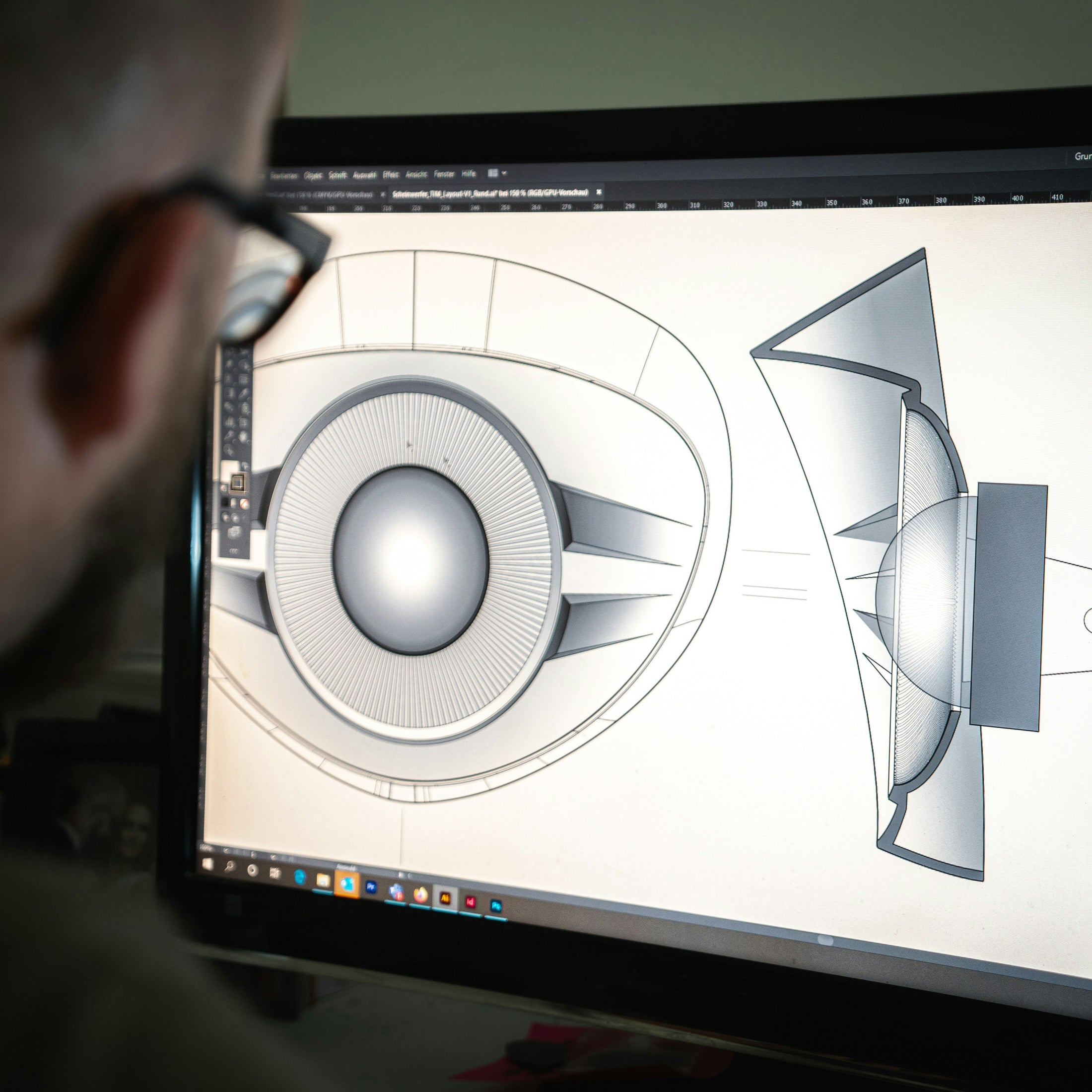The image size is (1092, 1092).
Task: Click the fill color white swatch
Action: [229, 470]
